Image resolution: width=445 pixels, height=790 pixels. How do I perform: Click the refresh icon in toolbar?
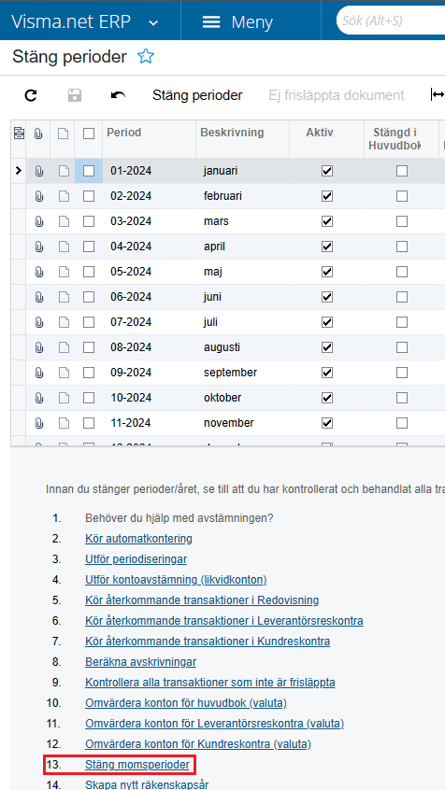pyautogui.click(x=31, y=95)
